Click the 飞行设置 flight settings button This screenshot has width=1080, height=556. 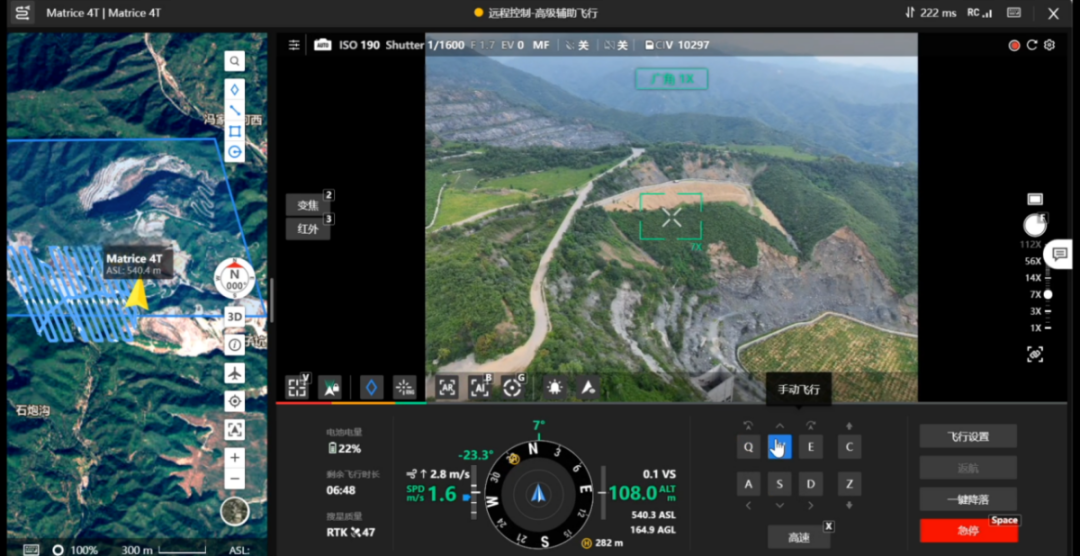[x=968, y=436]
